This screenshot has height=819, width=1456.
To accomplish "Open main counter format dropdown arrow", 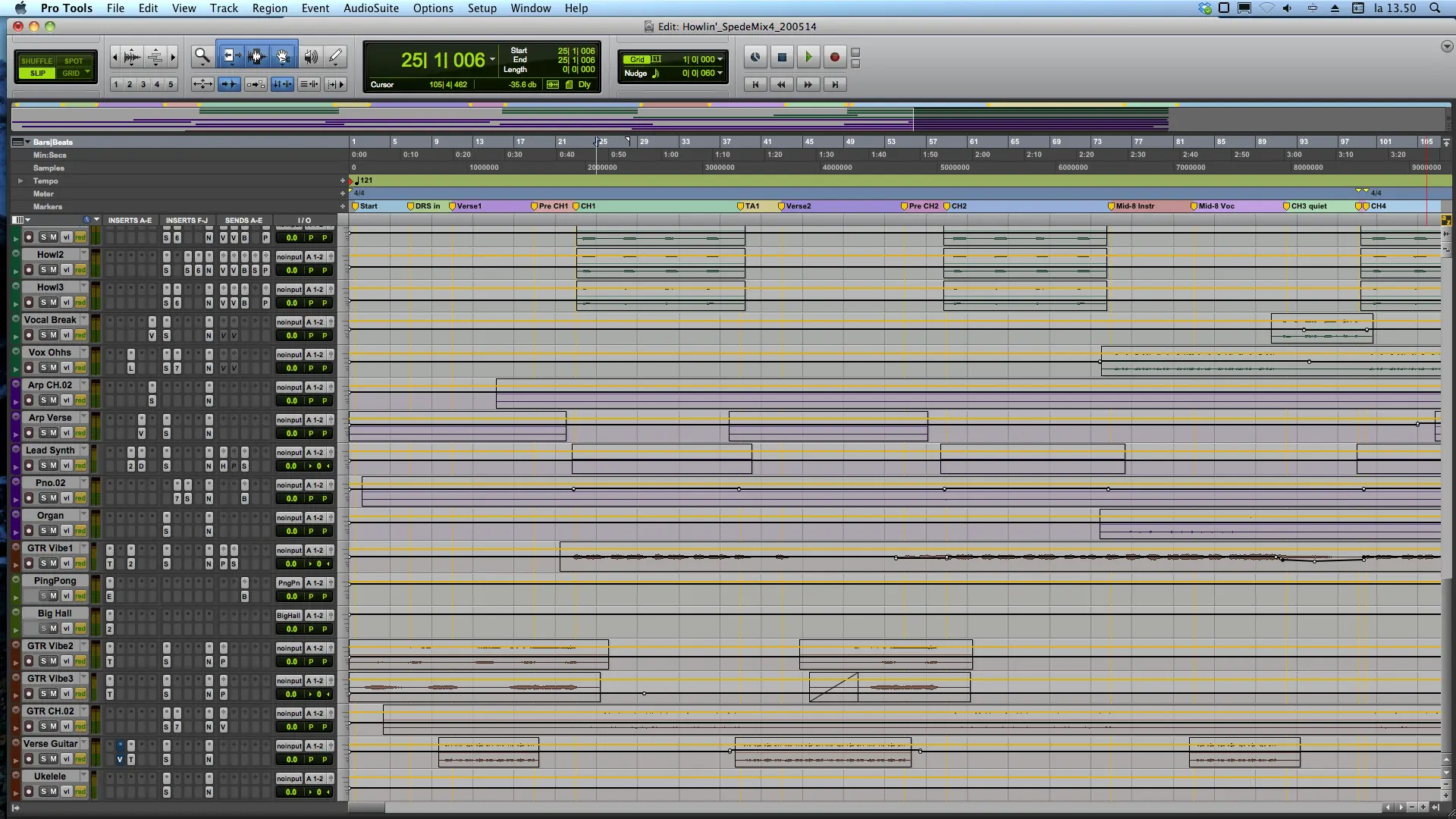I will [492, 60].
